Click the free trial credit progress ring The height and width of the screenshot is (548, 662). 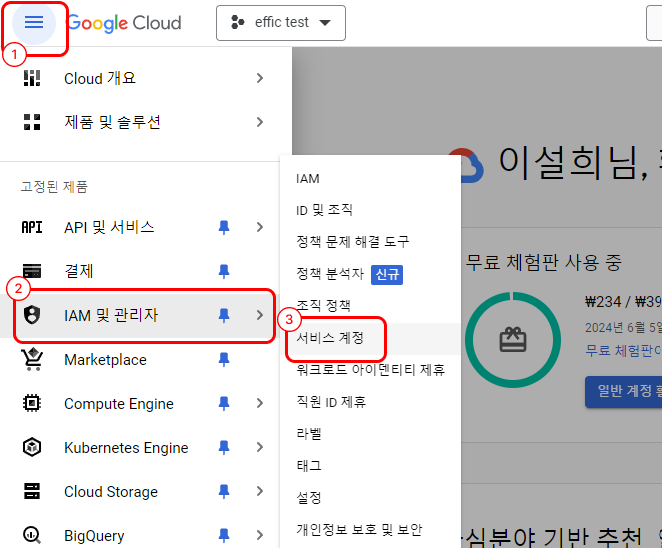coord(513,341)
